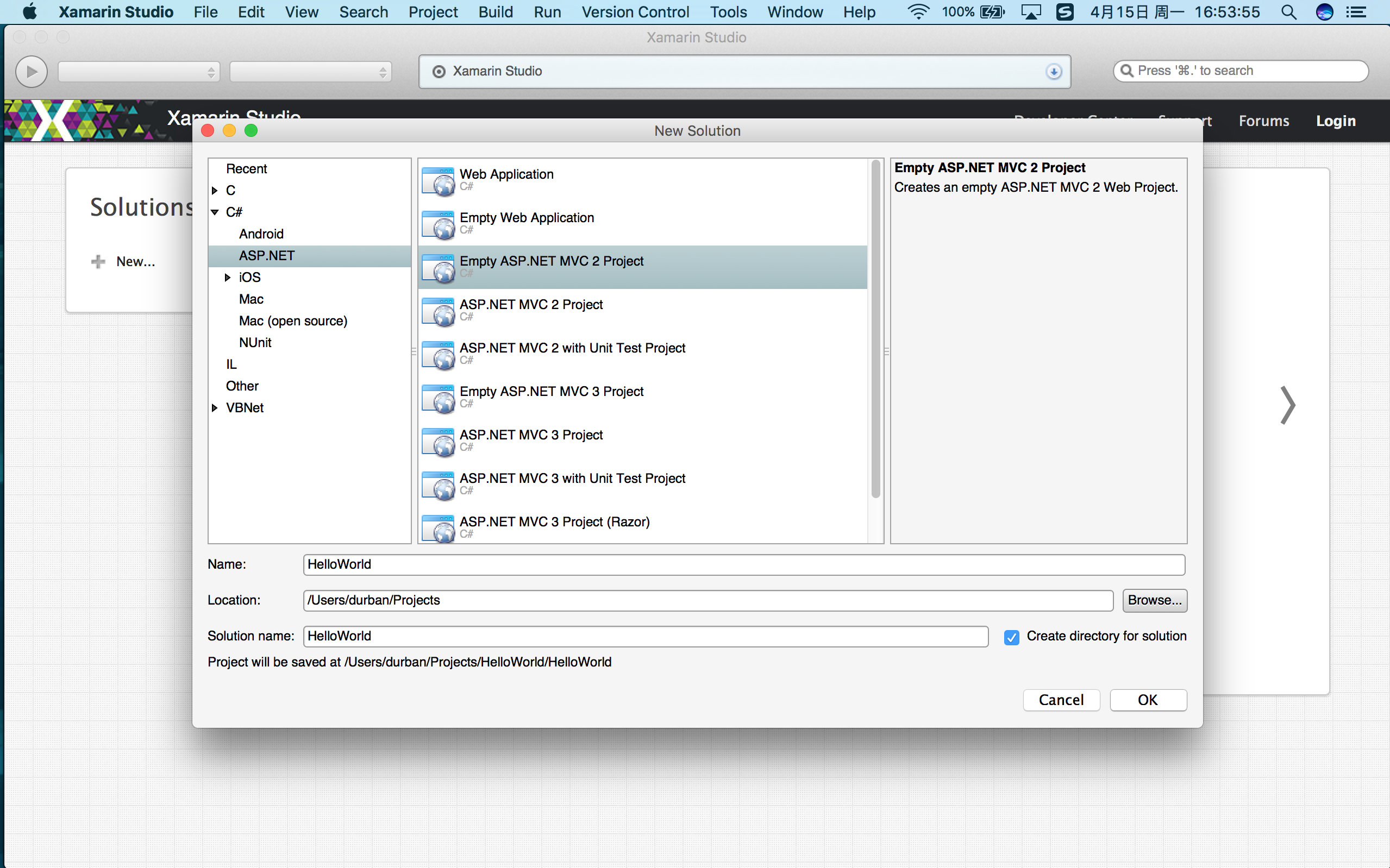Open the Wi-Fi status menu
The height and width of the screenshot is (868, 1390).
pyautogui.click(x=918, y=12)
